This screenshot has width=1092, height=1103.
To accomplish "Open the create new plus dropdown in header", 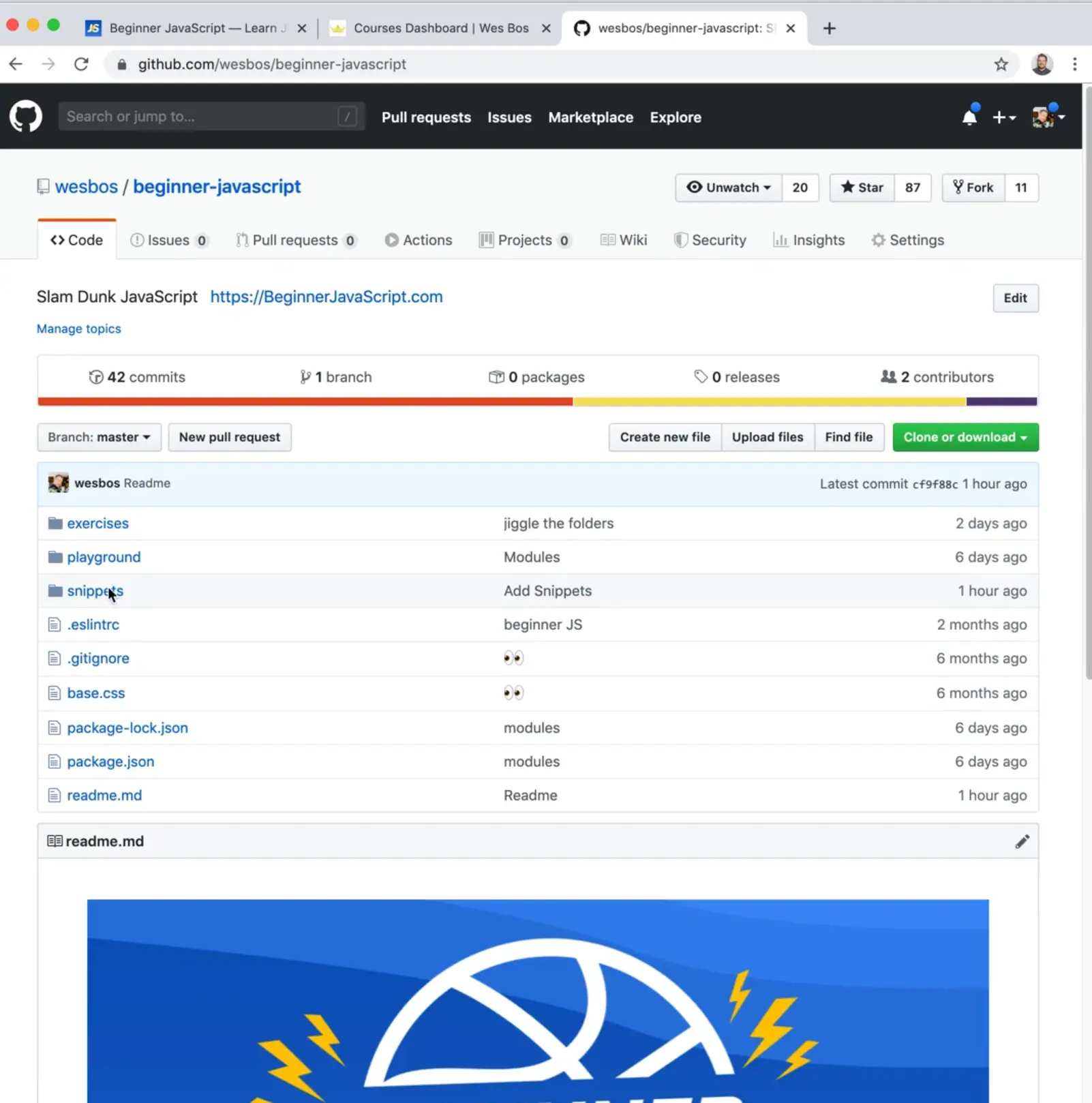I will [x=1003, y=117].
